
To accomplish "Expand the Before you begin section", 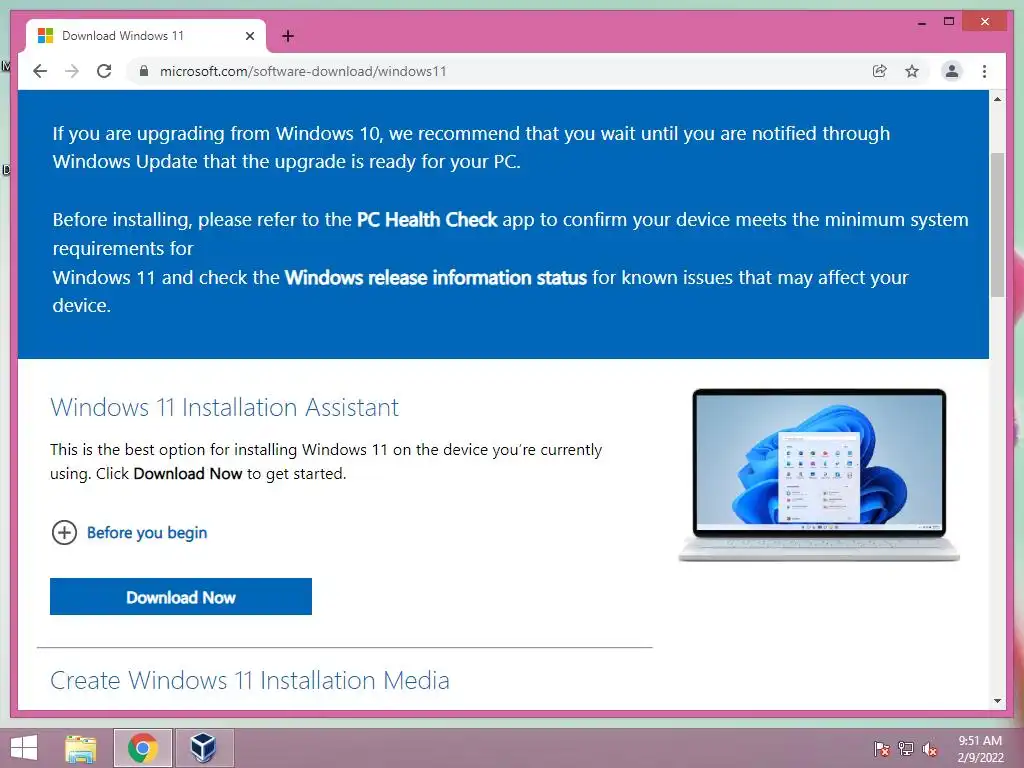I will [x=64, y=532].
